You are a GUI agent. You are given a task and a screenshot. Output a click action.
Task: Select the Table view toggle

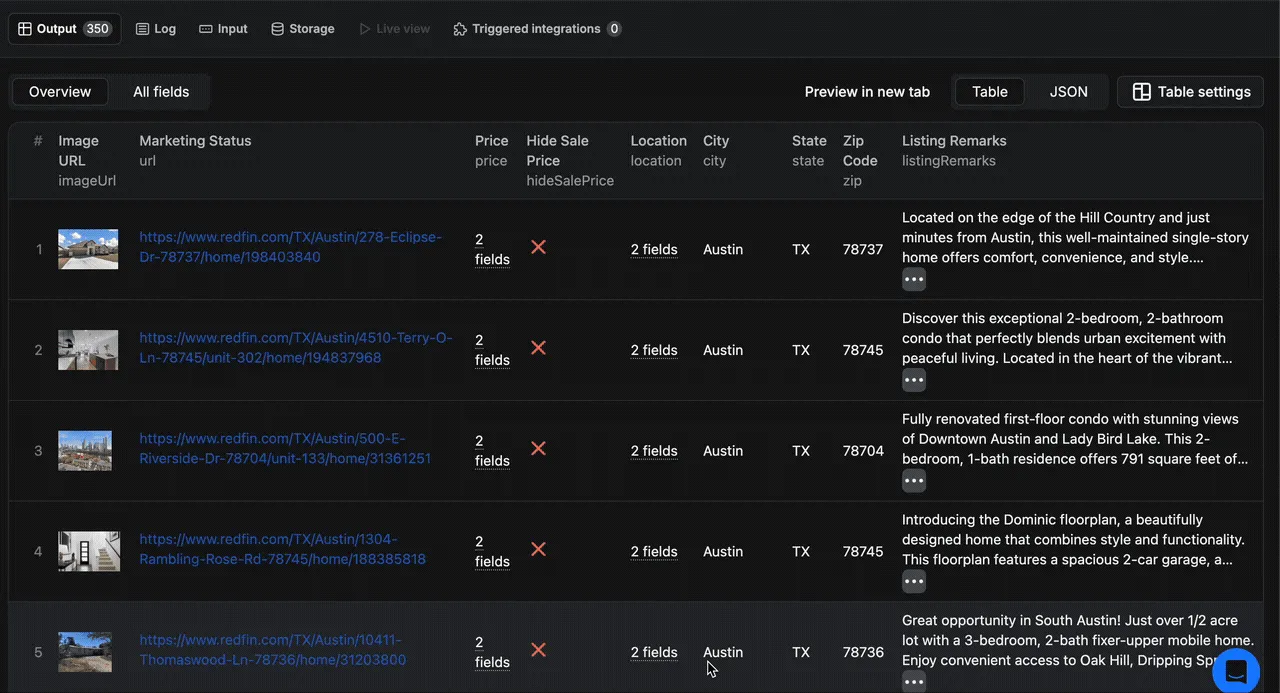[x=989, y=92]
